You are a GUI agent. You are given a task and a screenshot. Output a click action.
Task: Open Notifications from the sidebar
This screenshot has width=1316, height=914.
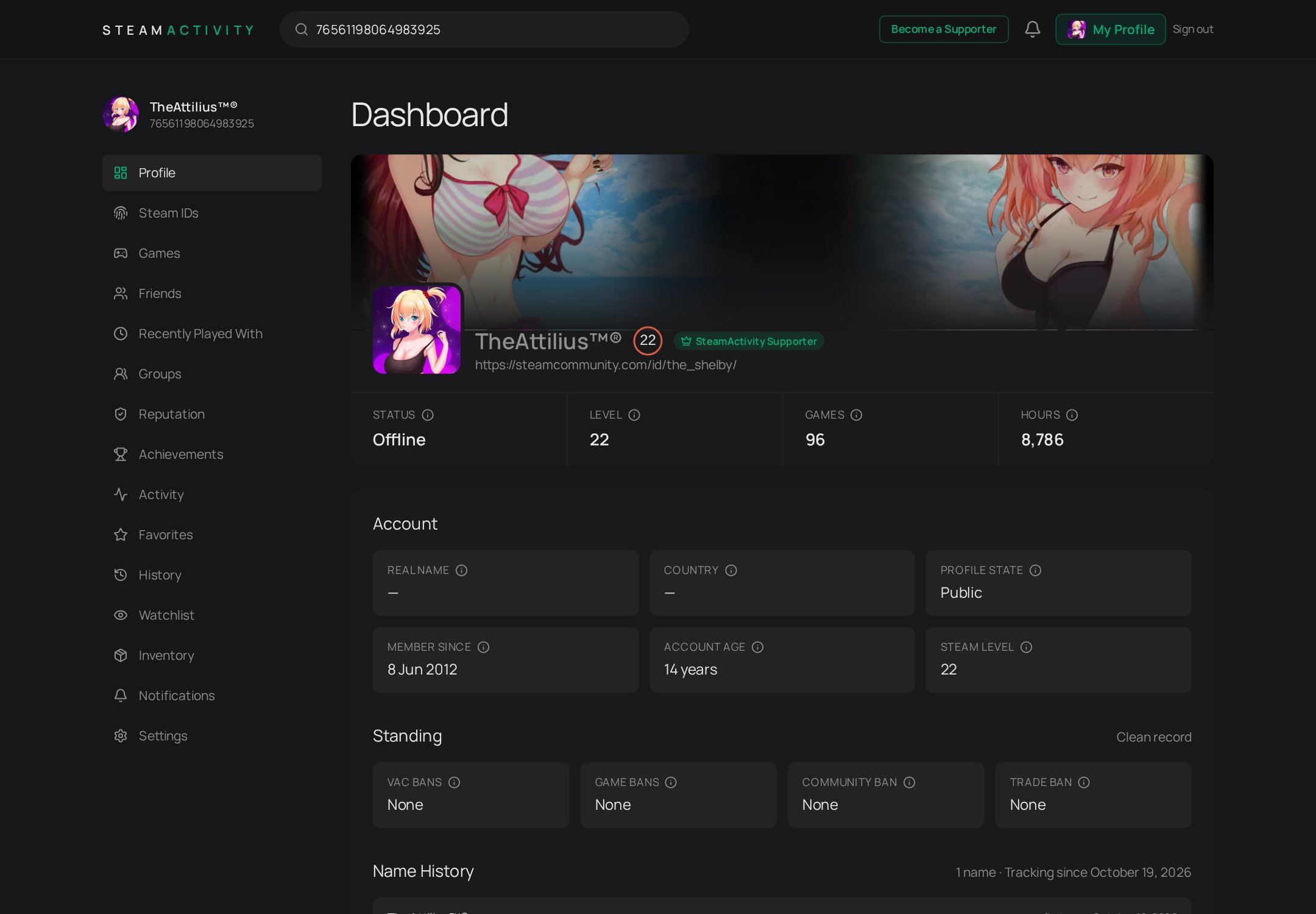(x=211, y=696)
